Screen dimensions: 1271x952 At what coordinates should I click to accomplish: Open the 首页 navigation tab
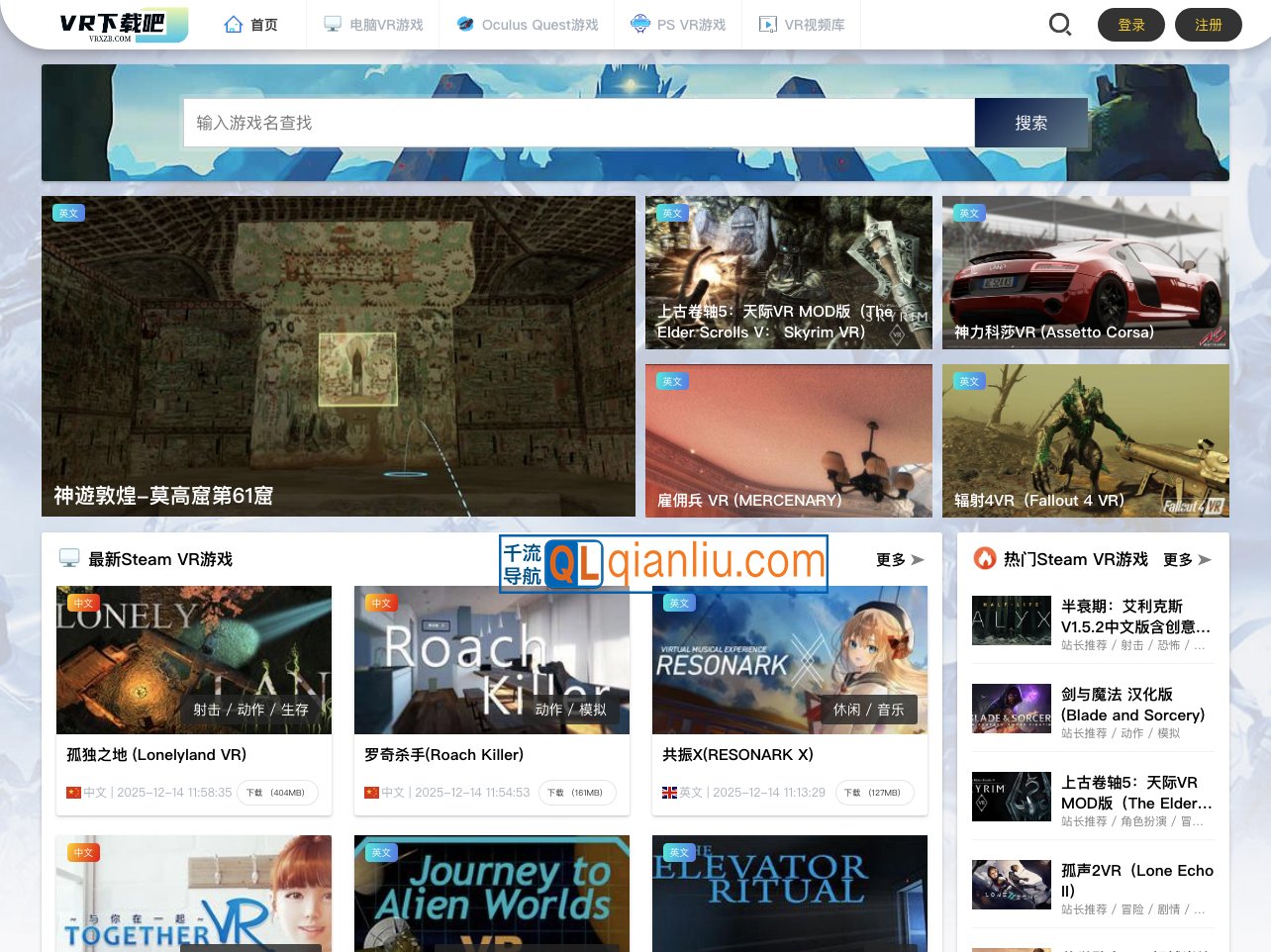pos(263,25)
